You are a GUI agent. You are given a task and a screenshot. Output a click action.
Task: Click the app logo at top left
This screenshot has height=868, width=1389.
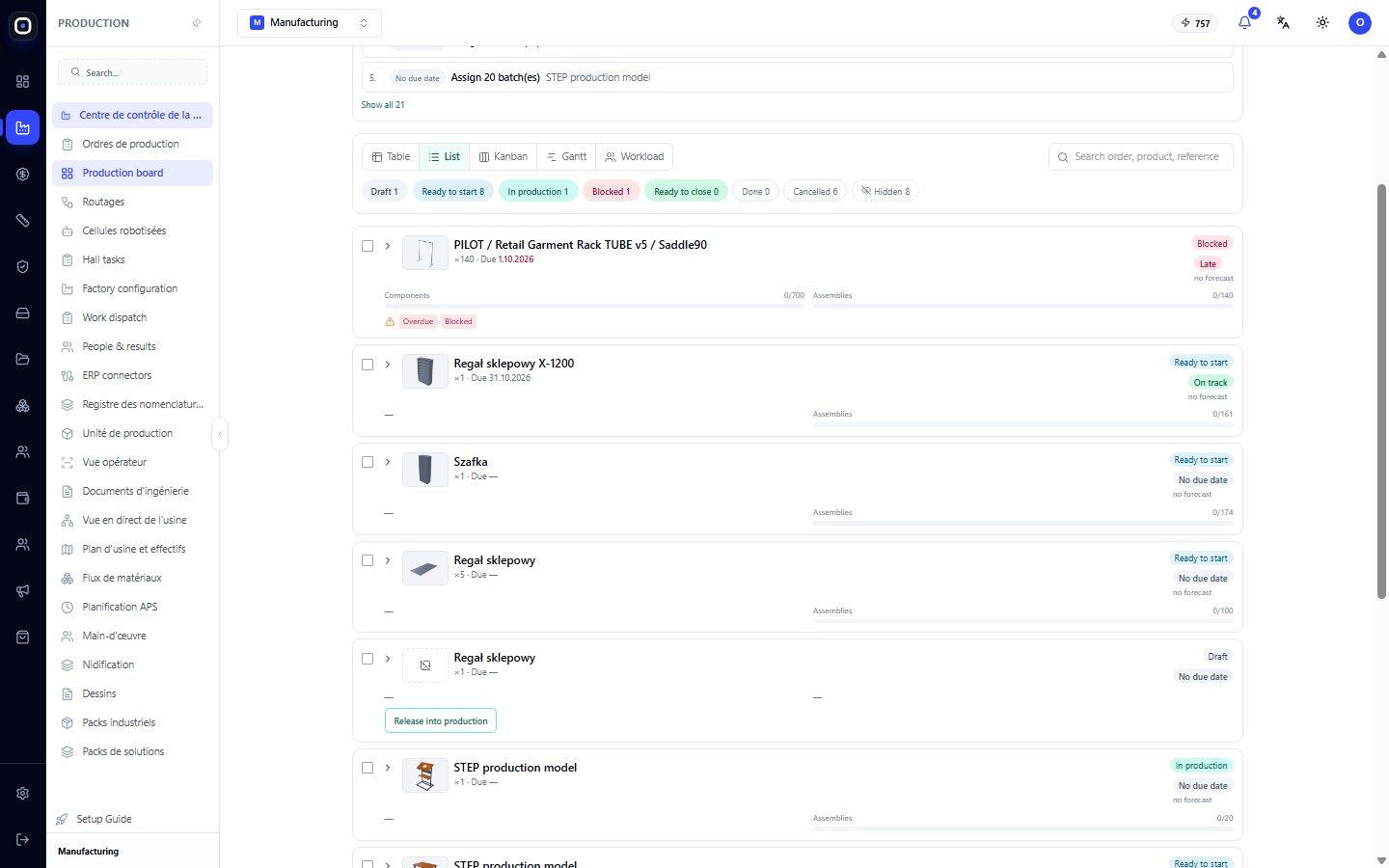pyautogui.click(x=22, y=26)
